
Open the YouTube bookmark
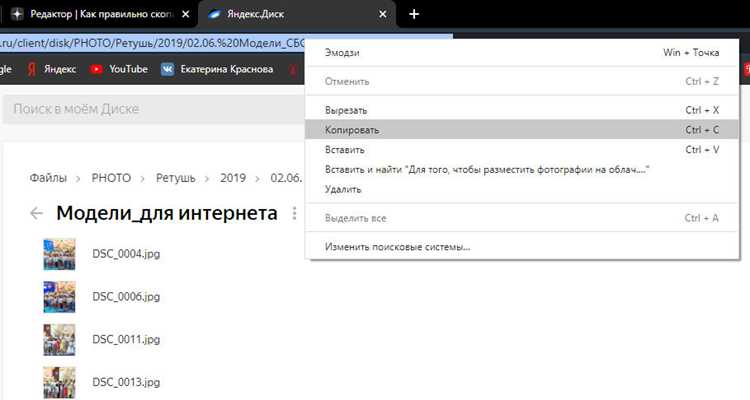point(119,69)
